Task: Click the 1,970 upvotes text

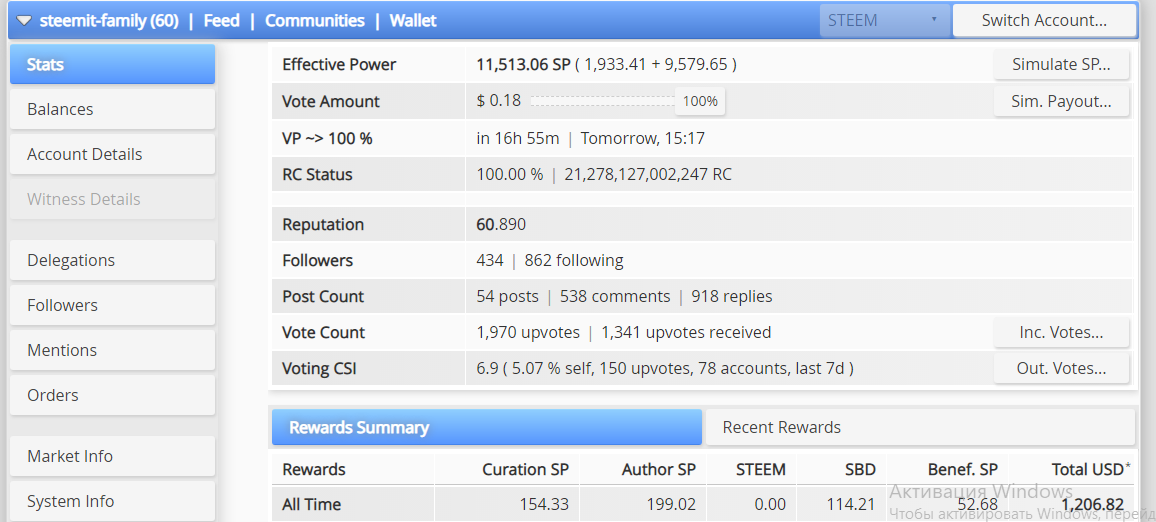Action: (x=528, y=333)
